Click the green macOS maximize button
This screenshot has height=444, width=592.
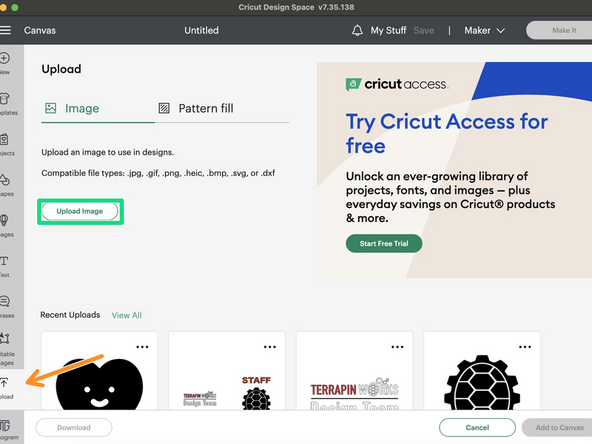(15, 7)
